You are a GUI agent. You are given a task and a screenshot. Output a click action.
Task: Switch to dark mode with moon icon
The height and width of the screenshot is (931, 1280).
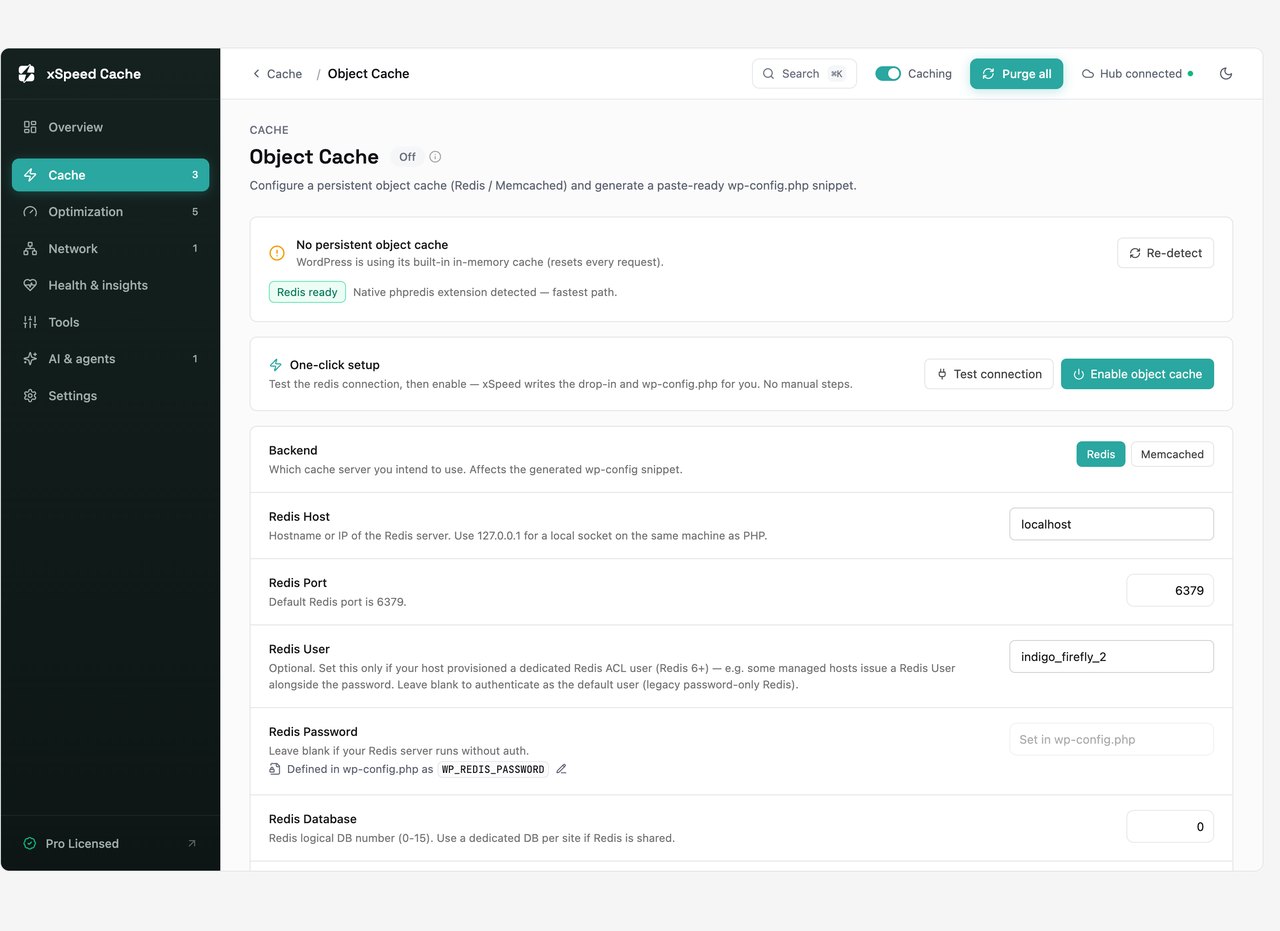click(x=1226, y=74)
